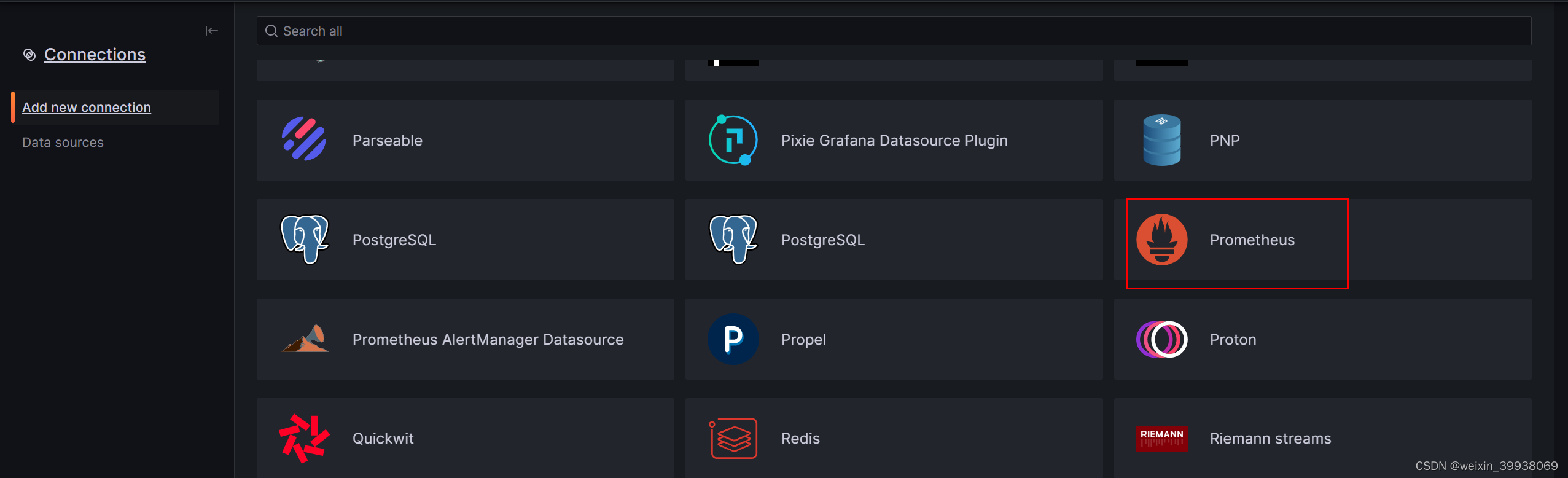Select the Quickwit data source label
This screenshot has width=1568, height=478.
point(383,438)
